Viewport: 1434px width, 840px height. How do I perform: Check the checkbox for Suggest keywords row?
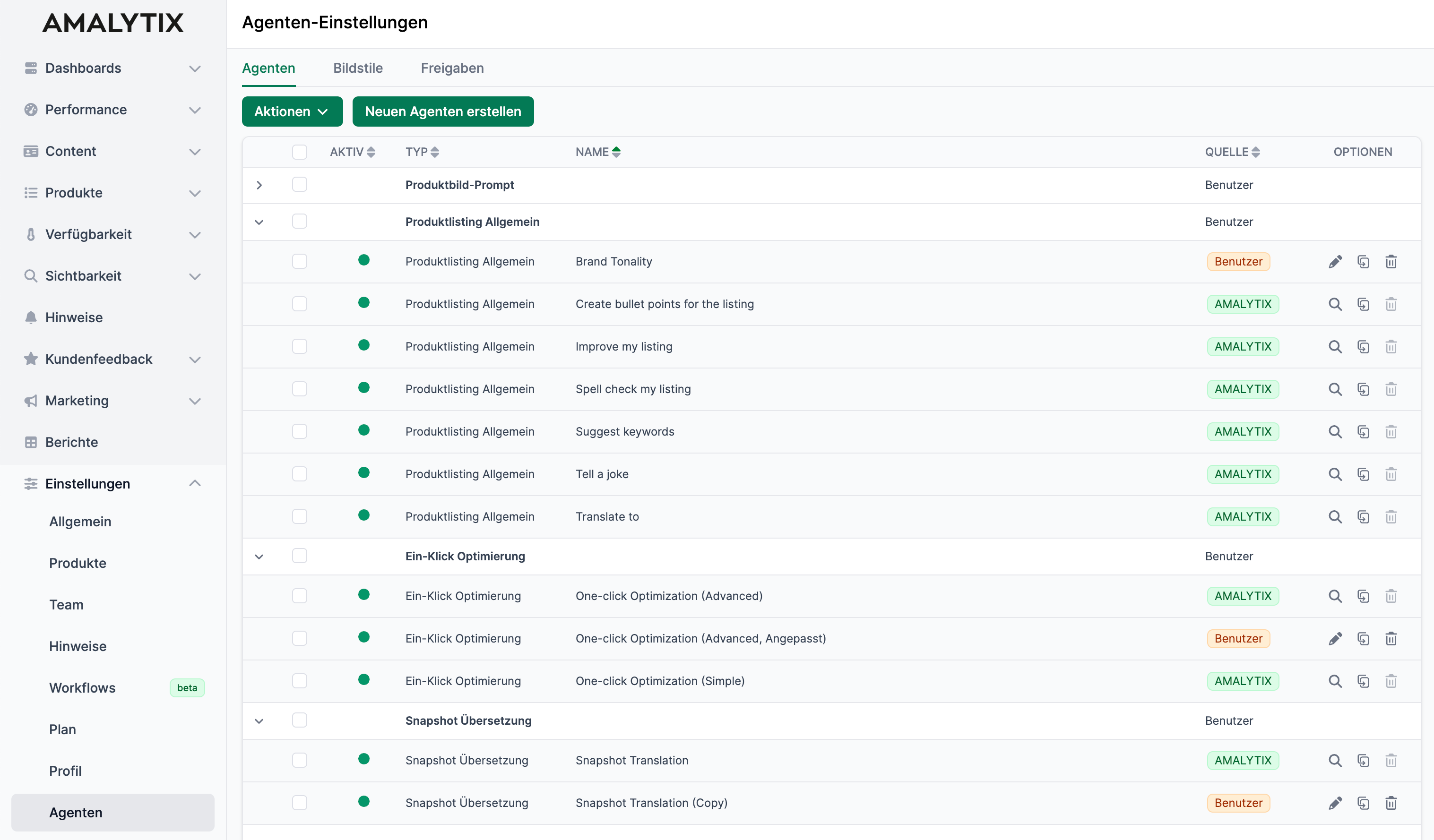(299, 431)
